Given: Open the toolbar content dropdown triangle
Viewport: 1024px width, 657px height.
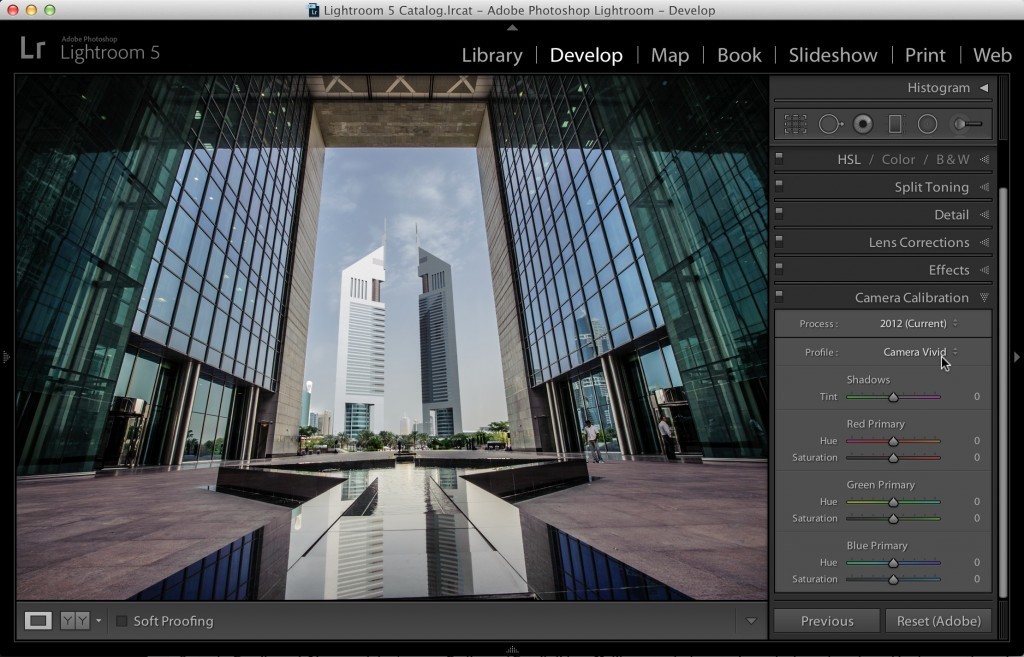Looking at the screenshot, I should coord(751,621).
